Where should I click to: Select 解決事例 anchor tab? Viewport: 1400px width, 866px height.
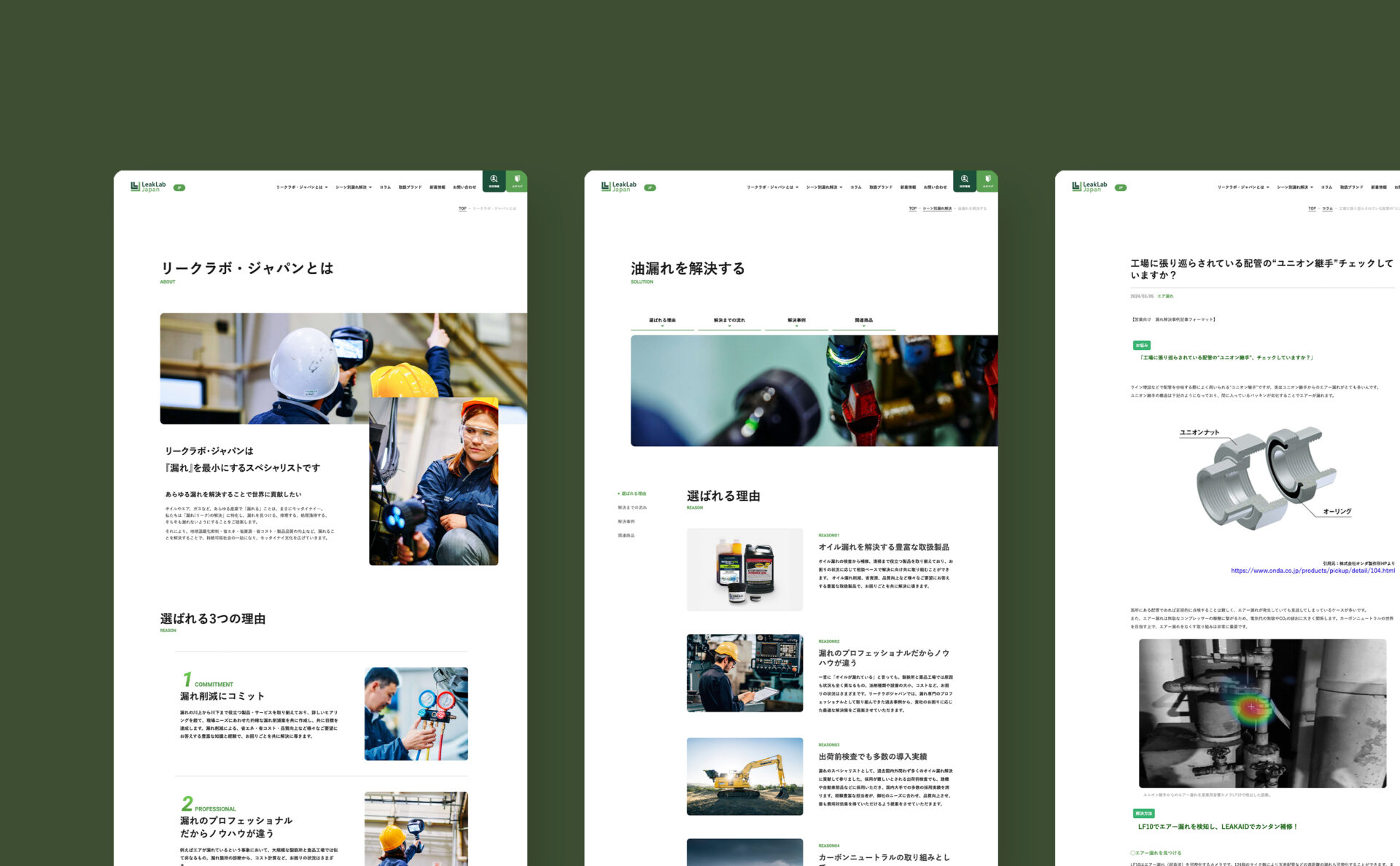click(796, 321)
